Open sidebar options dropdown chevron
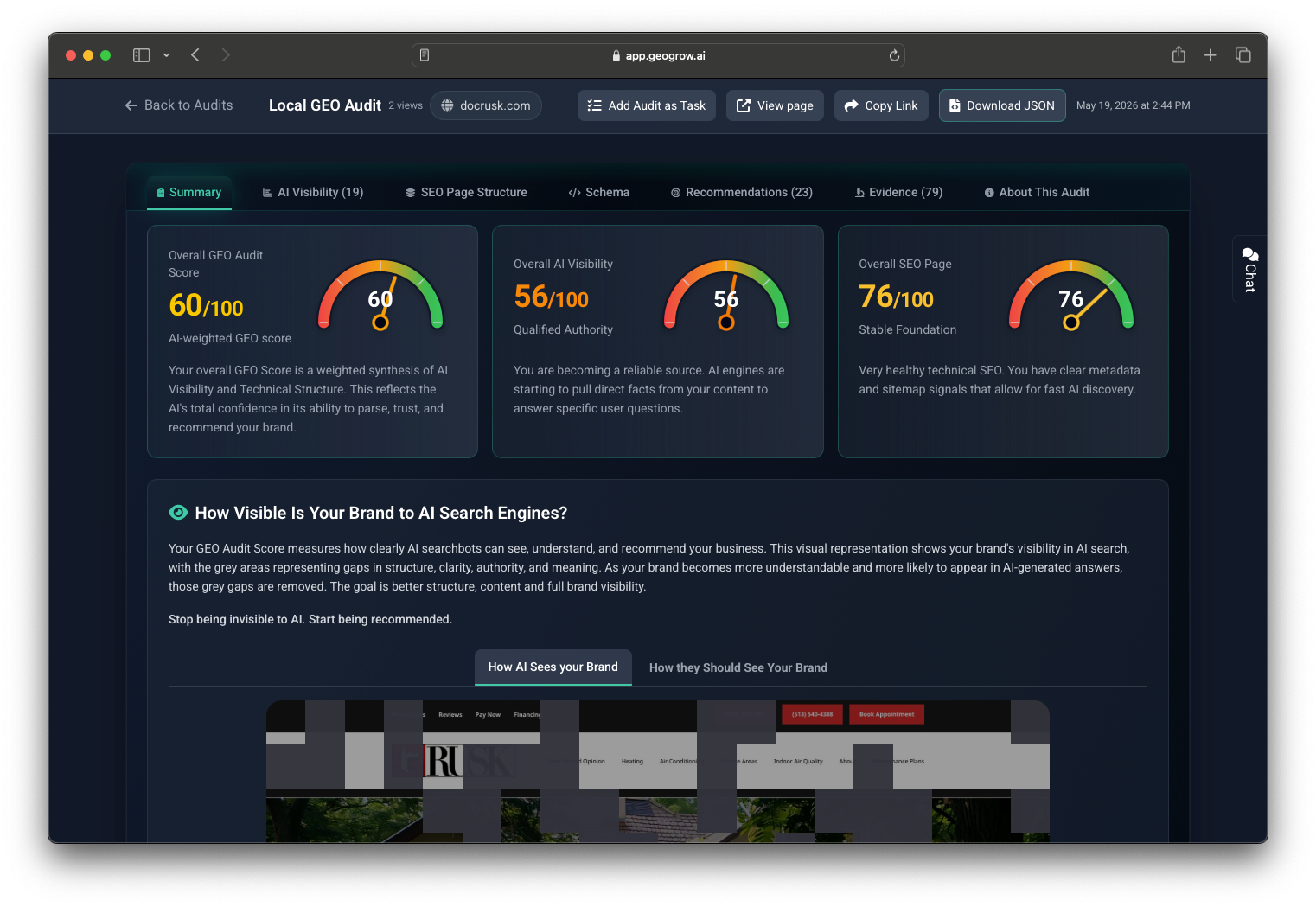 pyautogui.click(x=166, y=55)
